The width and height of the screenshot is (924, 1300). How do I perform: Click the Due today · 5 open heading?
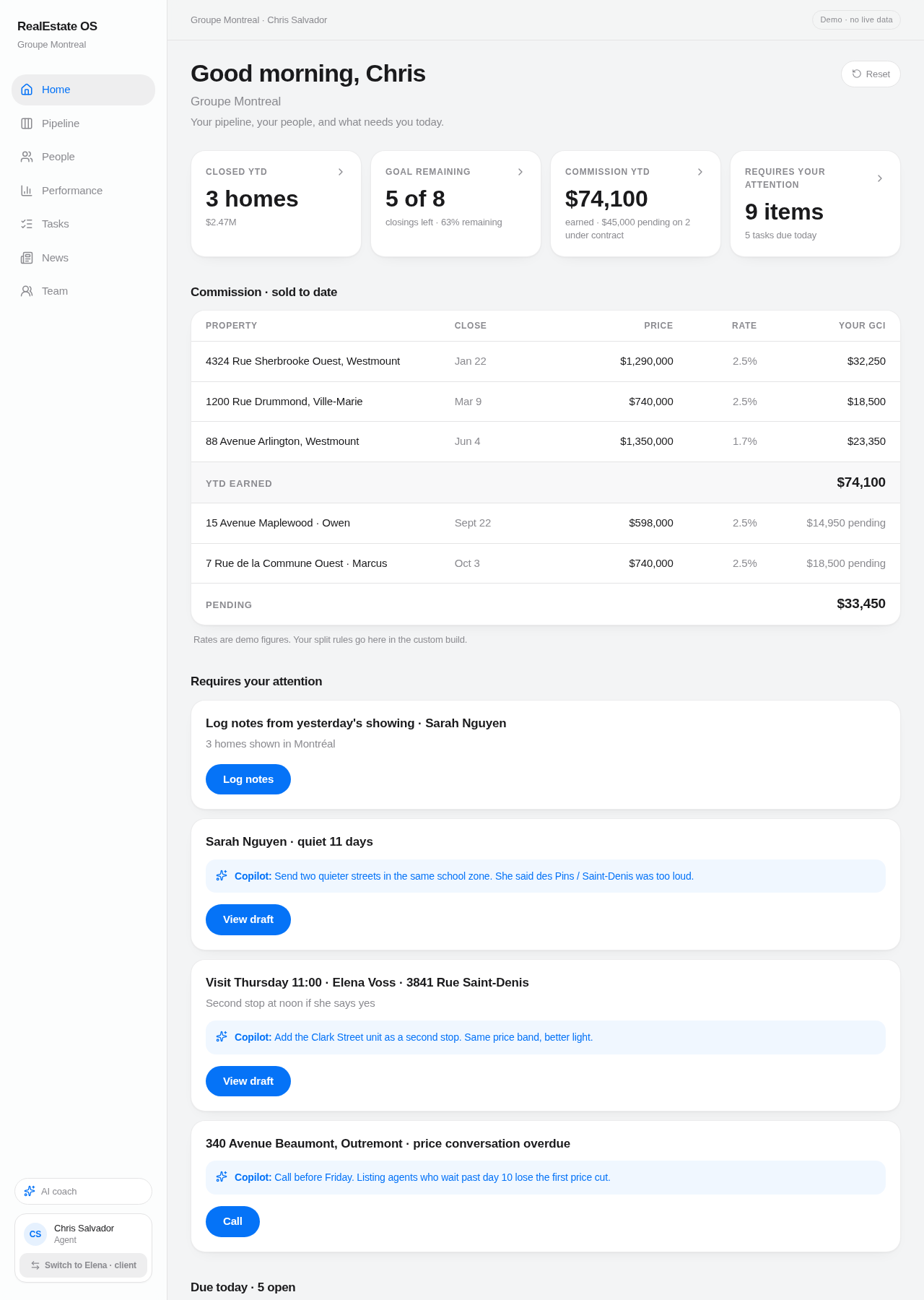click(x=243, y=1287)
